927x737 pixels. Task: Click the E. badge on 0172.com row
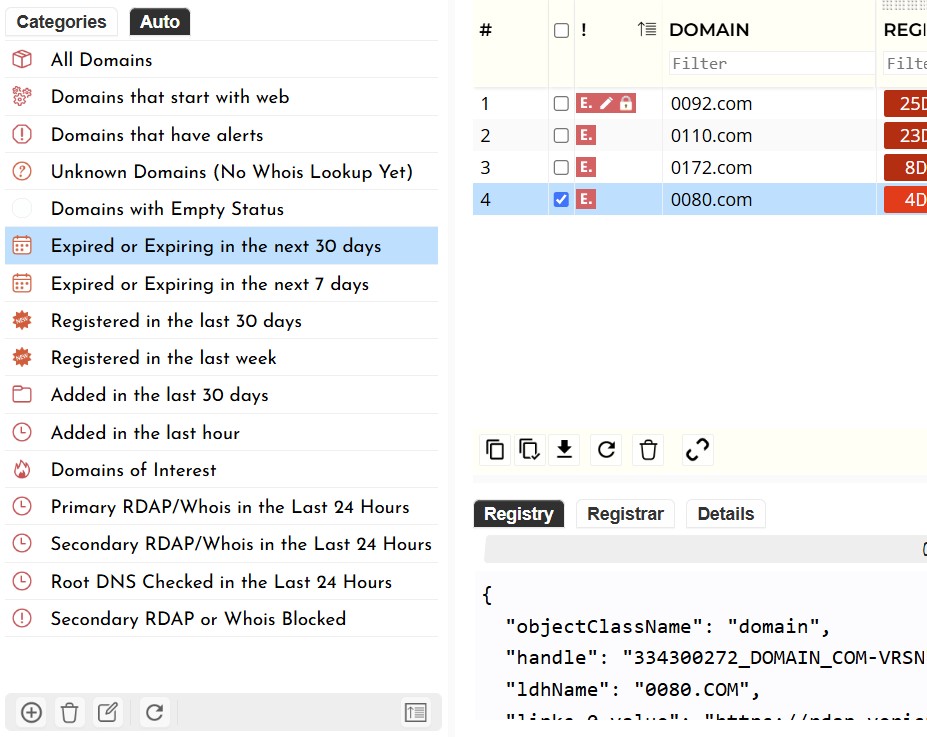point(586,167)
